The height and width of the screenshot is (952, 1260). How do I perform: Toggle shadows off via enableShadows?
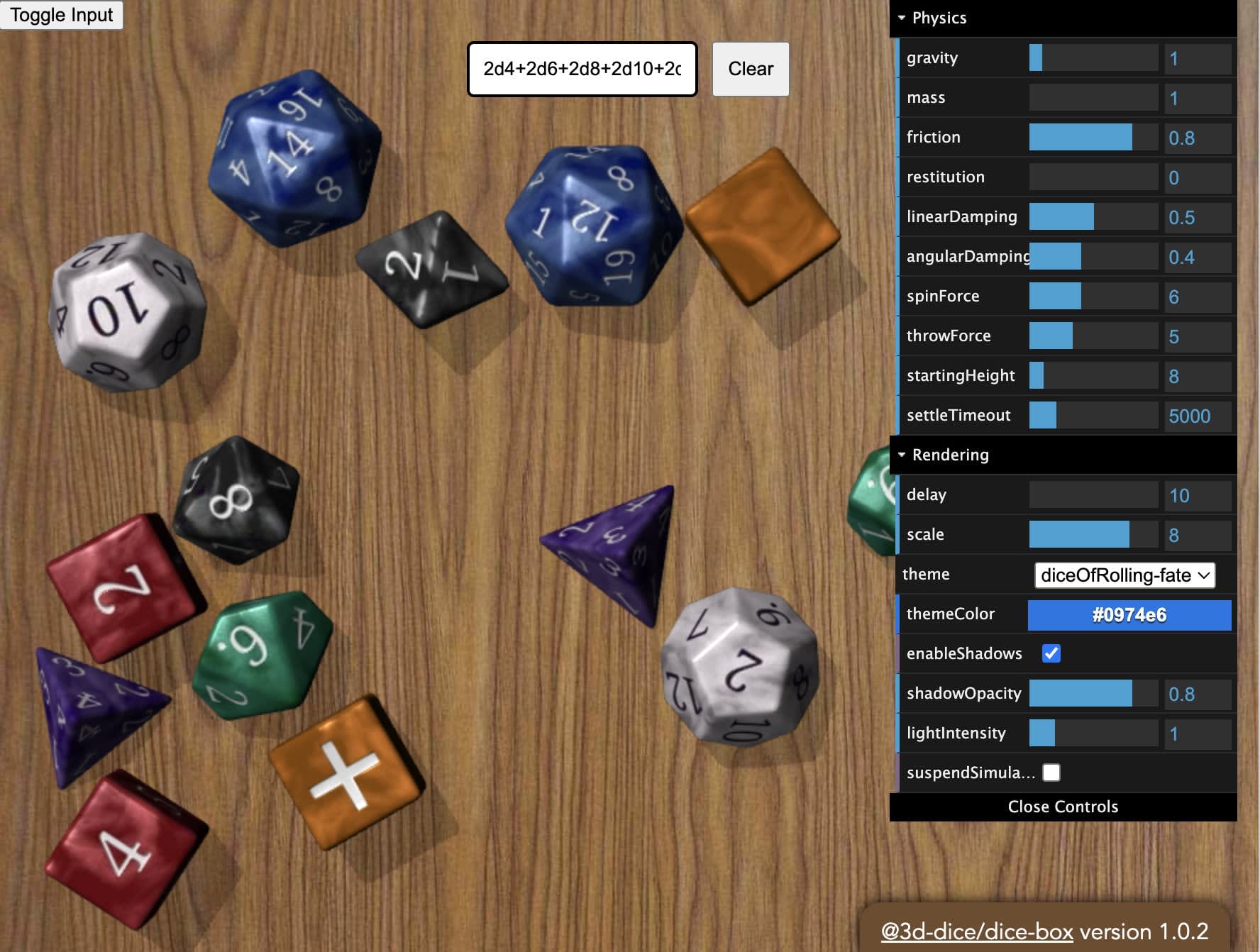pos(1051,653)
